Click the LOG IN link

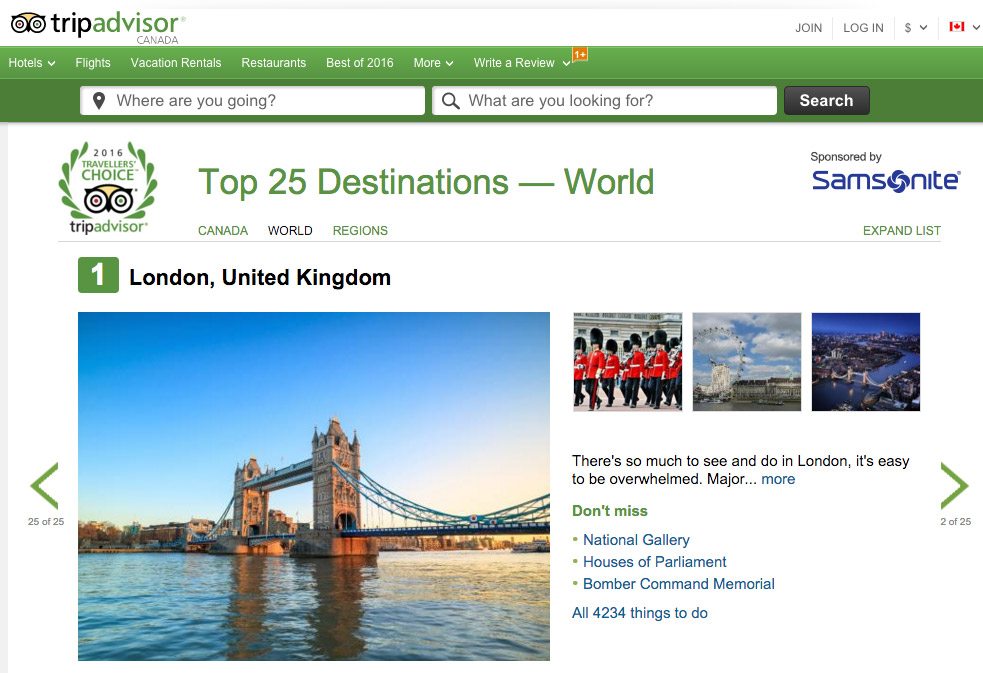863,28
